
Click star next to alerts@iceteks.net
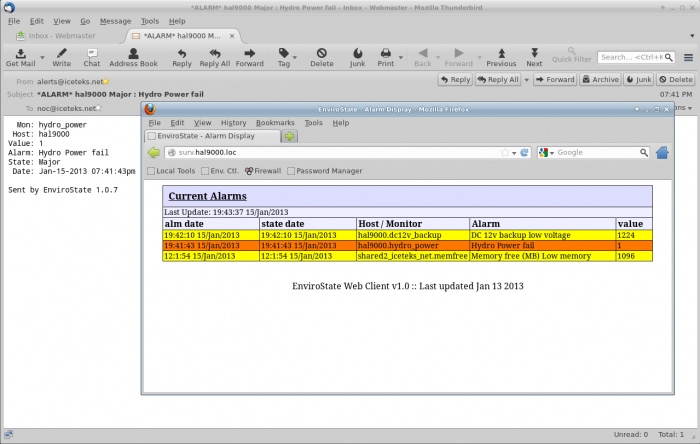(x=106, y=82)
